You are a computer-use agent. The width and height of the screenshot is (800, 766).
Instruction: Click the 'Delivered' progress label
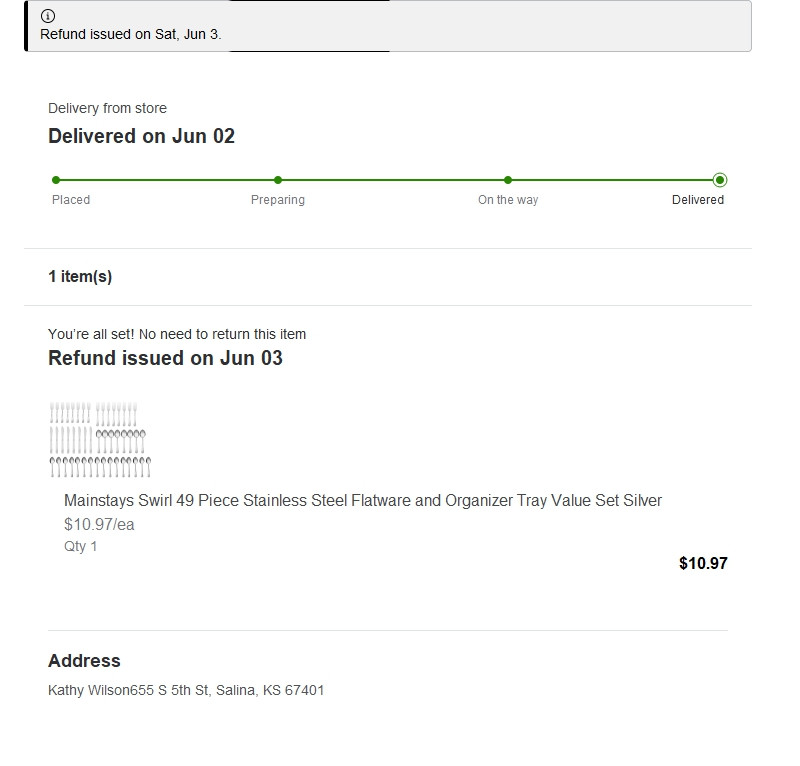(x=697, y=200)
